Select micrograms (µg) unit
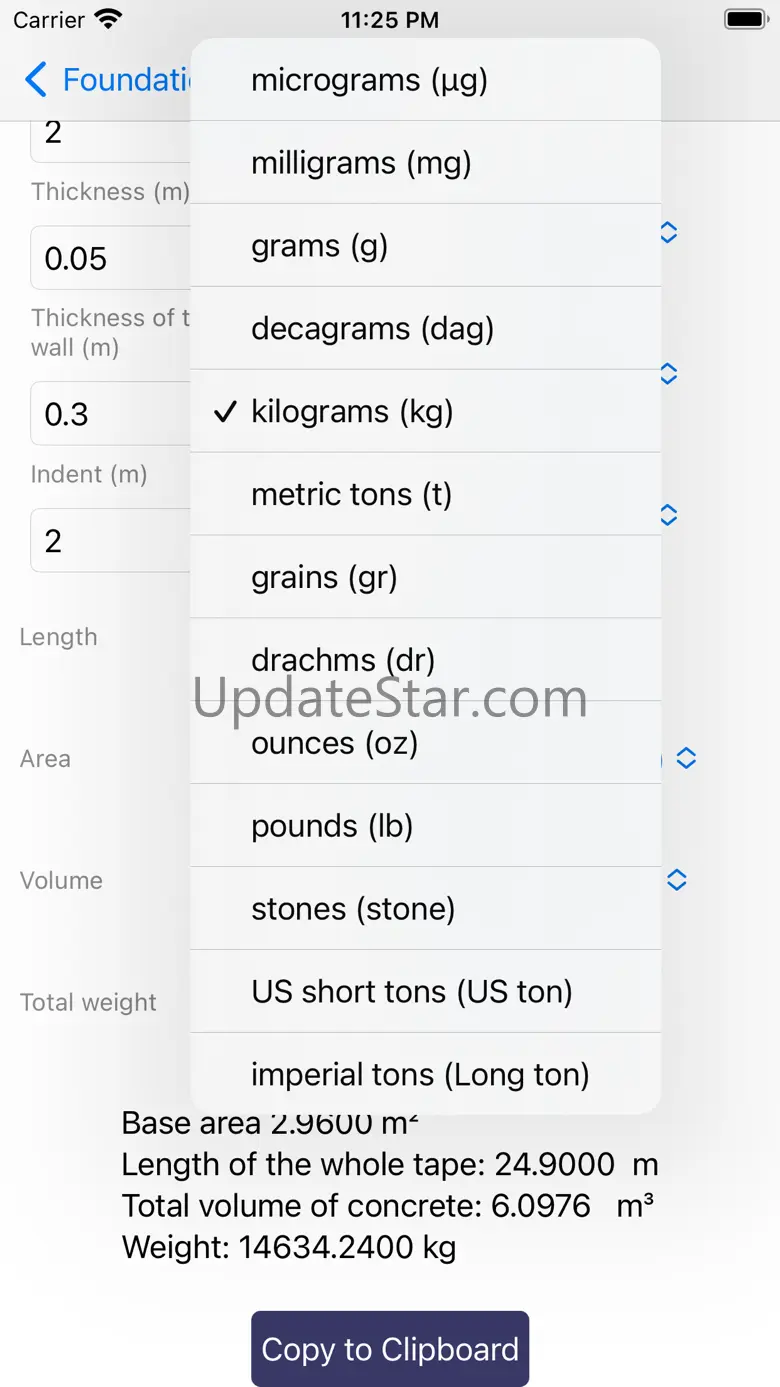780x1387 pixels. tap(425, 80)
